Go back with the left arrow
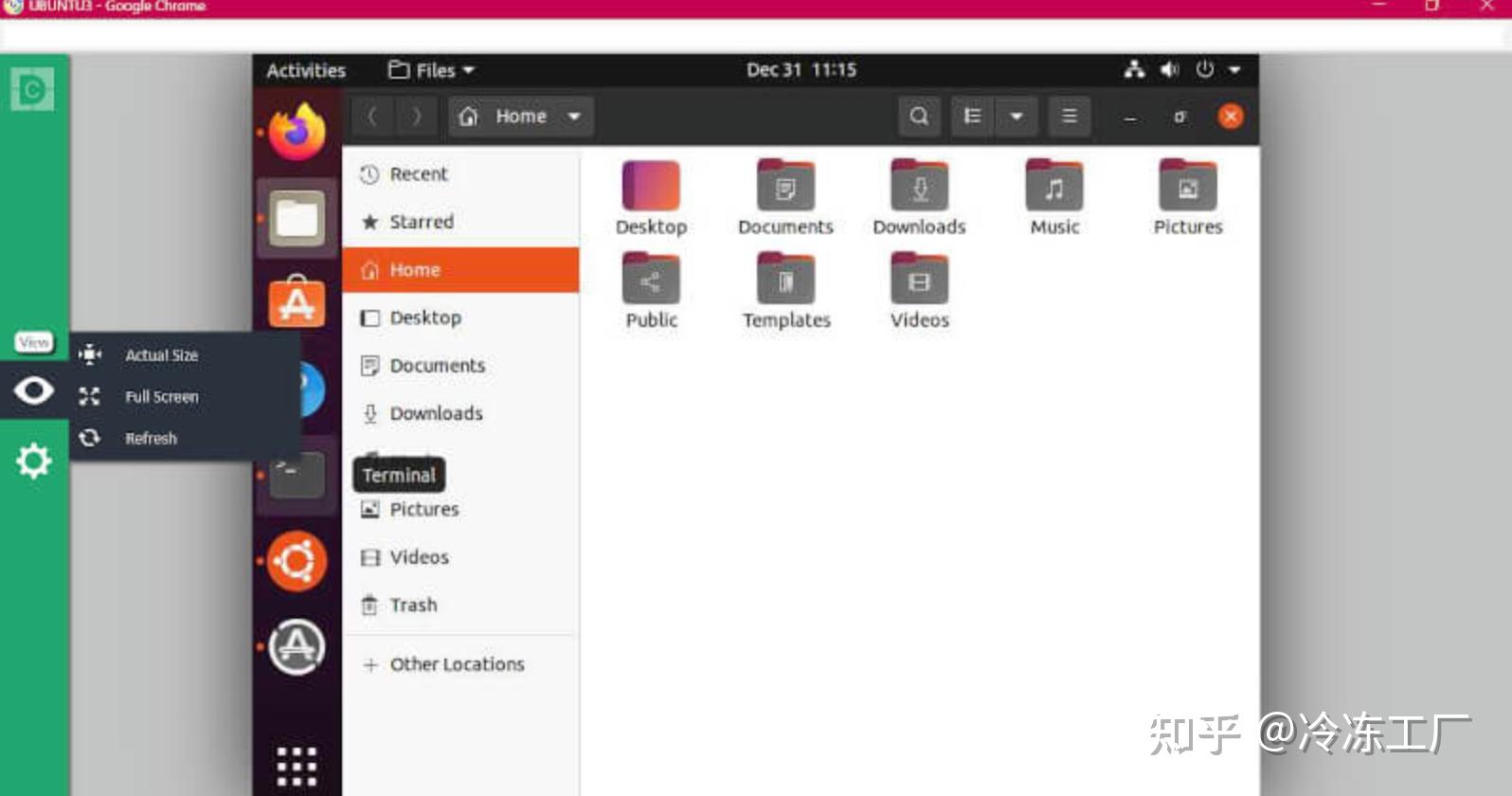 372,117
